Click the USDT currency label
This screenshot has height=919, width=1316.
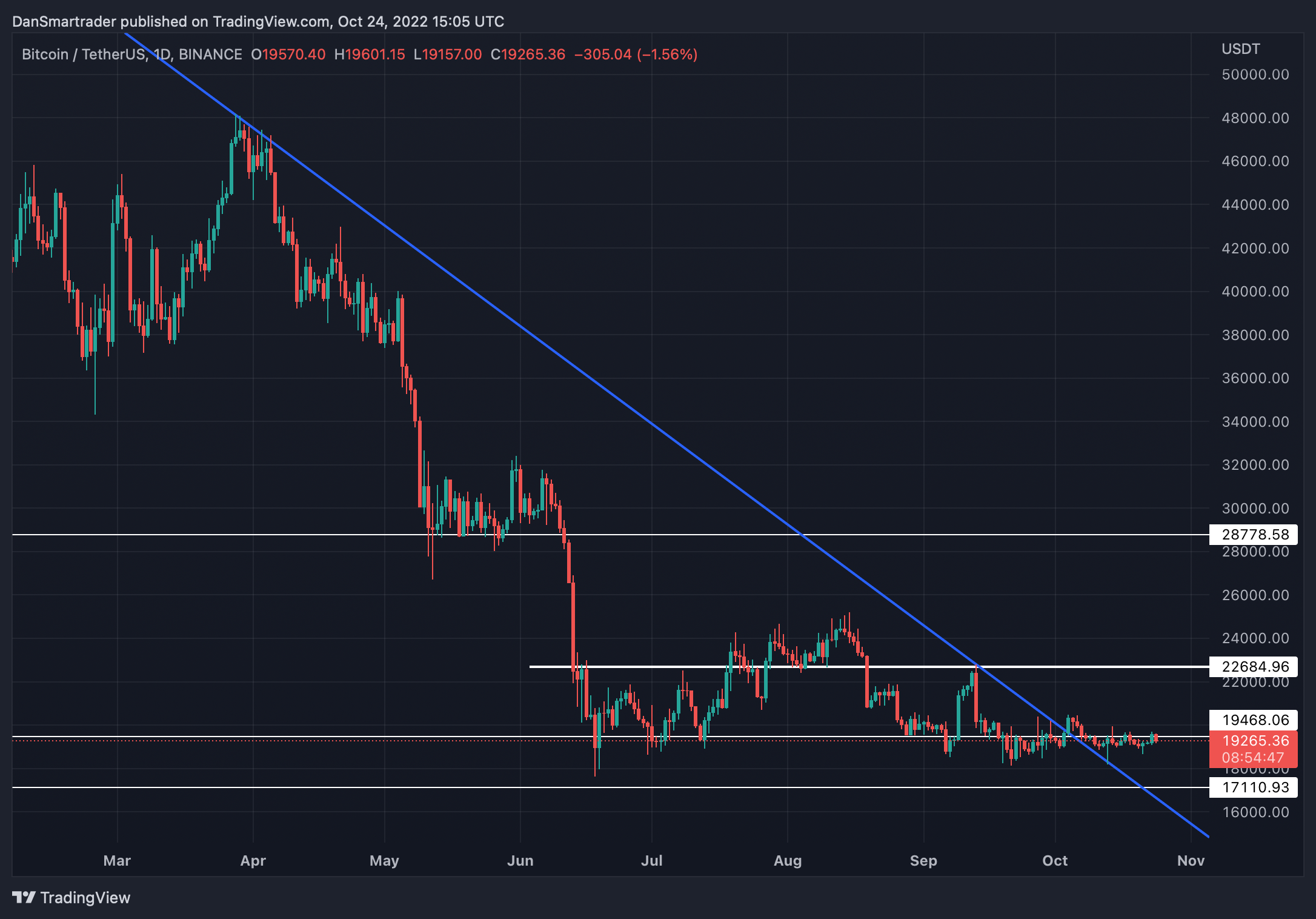tap(1240, 49)
